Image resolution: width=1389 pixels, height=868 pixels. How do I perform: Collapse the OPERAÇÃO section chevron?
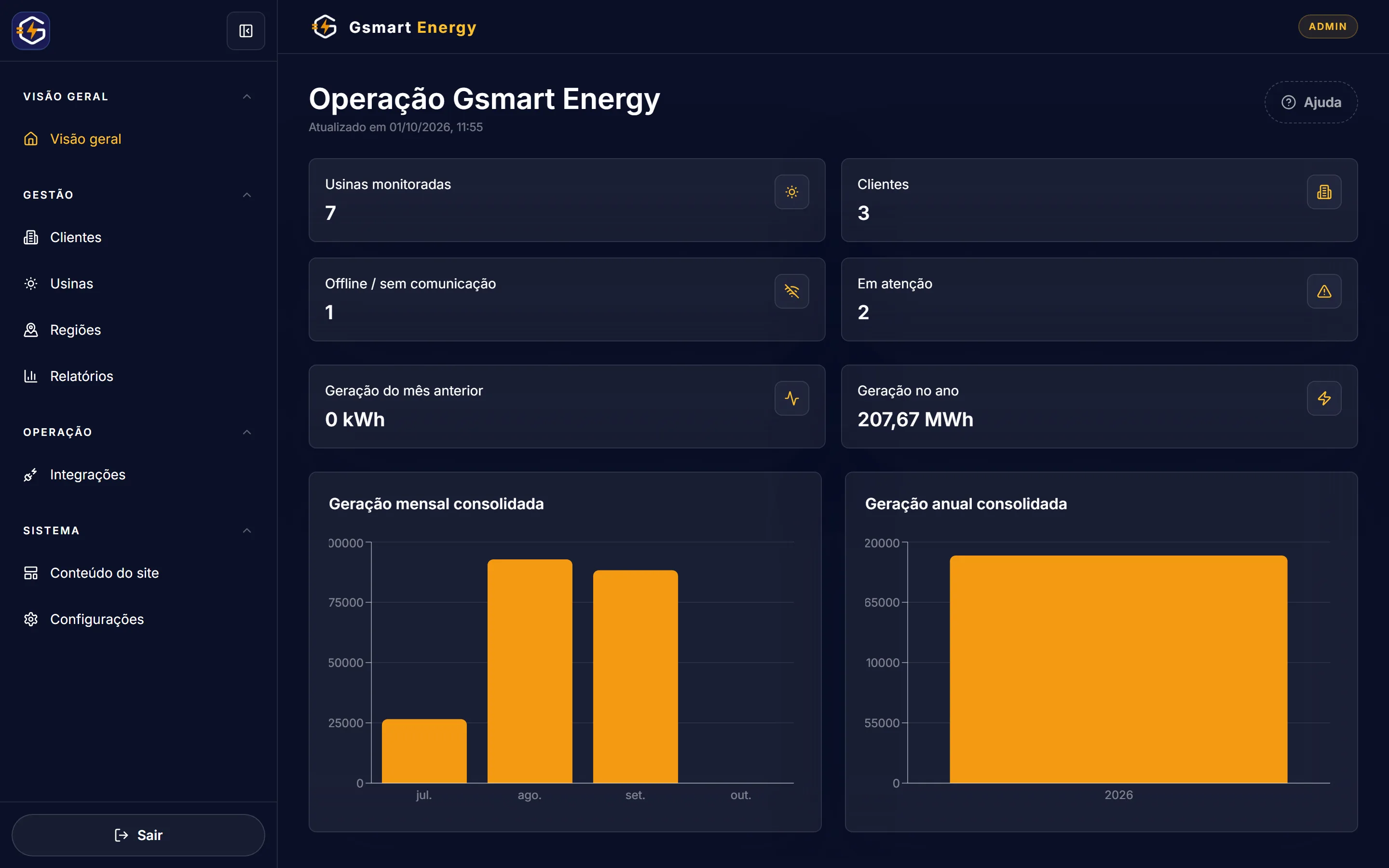click(x=247, y=432)
